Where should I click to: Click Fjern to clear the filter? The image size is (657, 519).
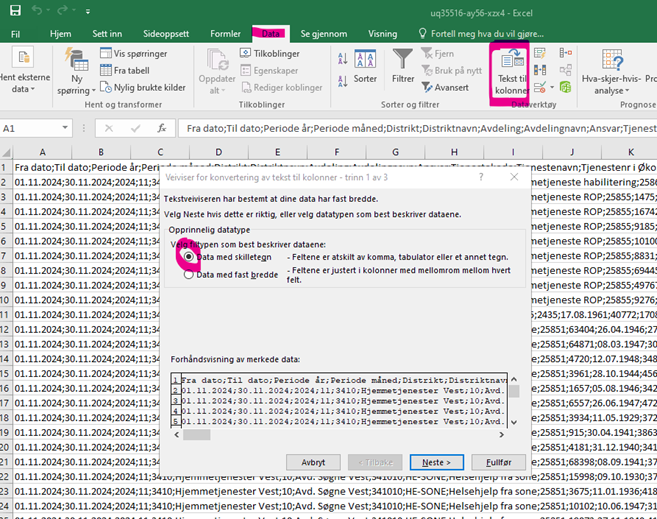(438, 53)
